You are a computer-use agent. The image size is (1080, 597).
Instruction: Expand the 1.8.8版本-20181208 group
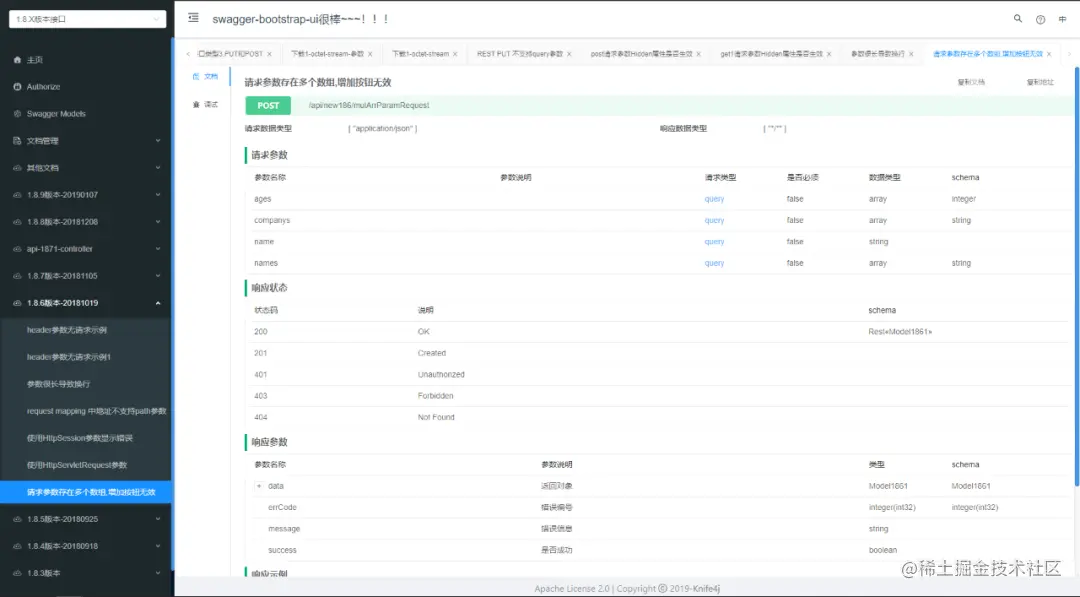pyautogui.click(x=86, y=222)
